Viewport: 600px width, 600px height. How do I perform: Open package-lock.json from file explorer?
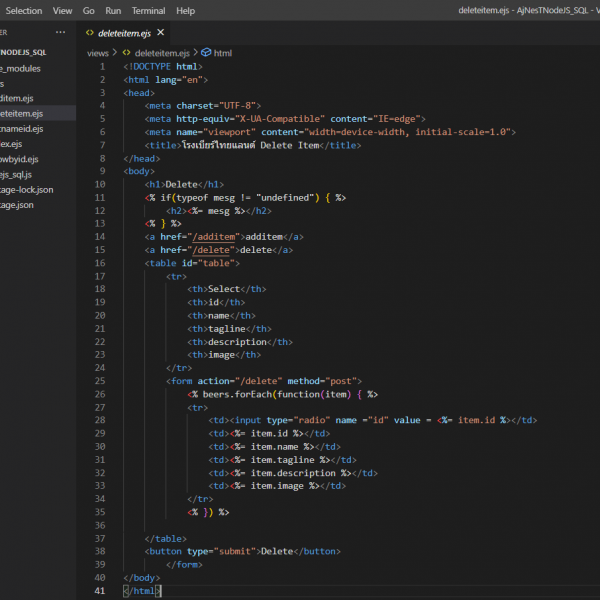27,189
